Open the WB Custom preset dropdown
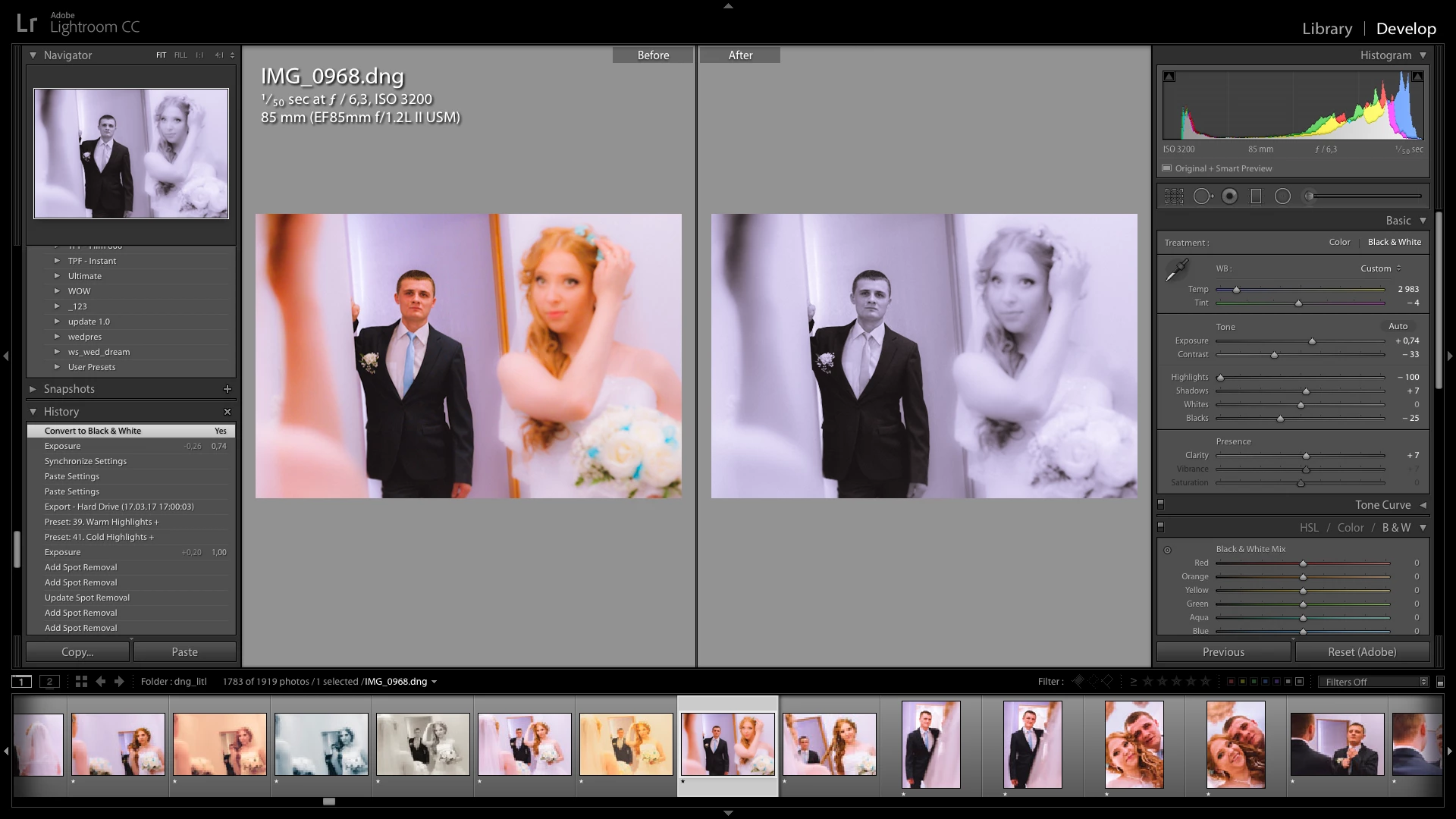 click(1380, 268)
